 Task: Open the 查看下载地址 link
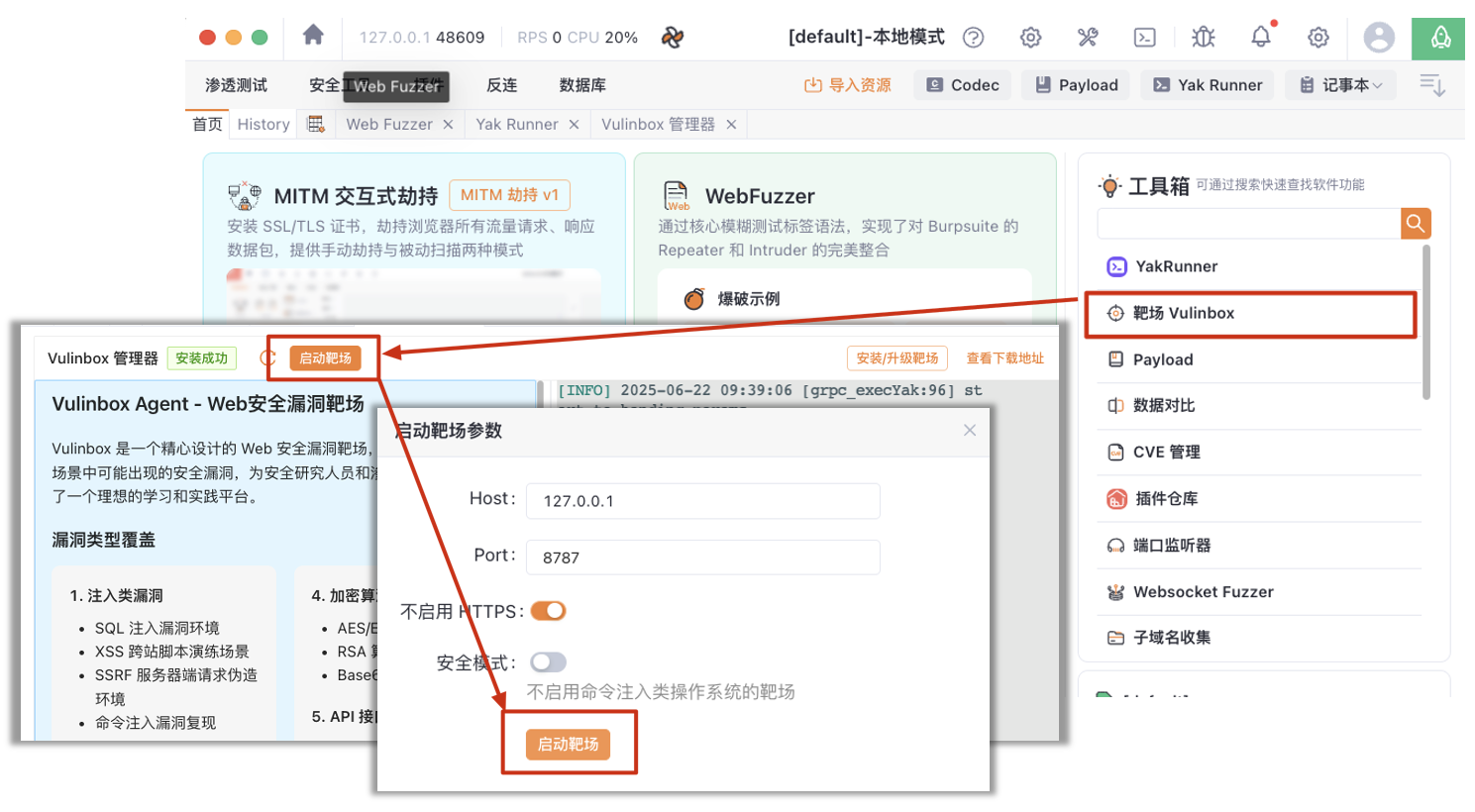[x=1005, y=358]
